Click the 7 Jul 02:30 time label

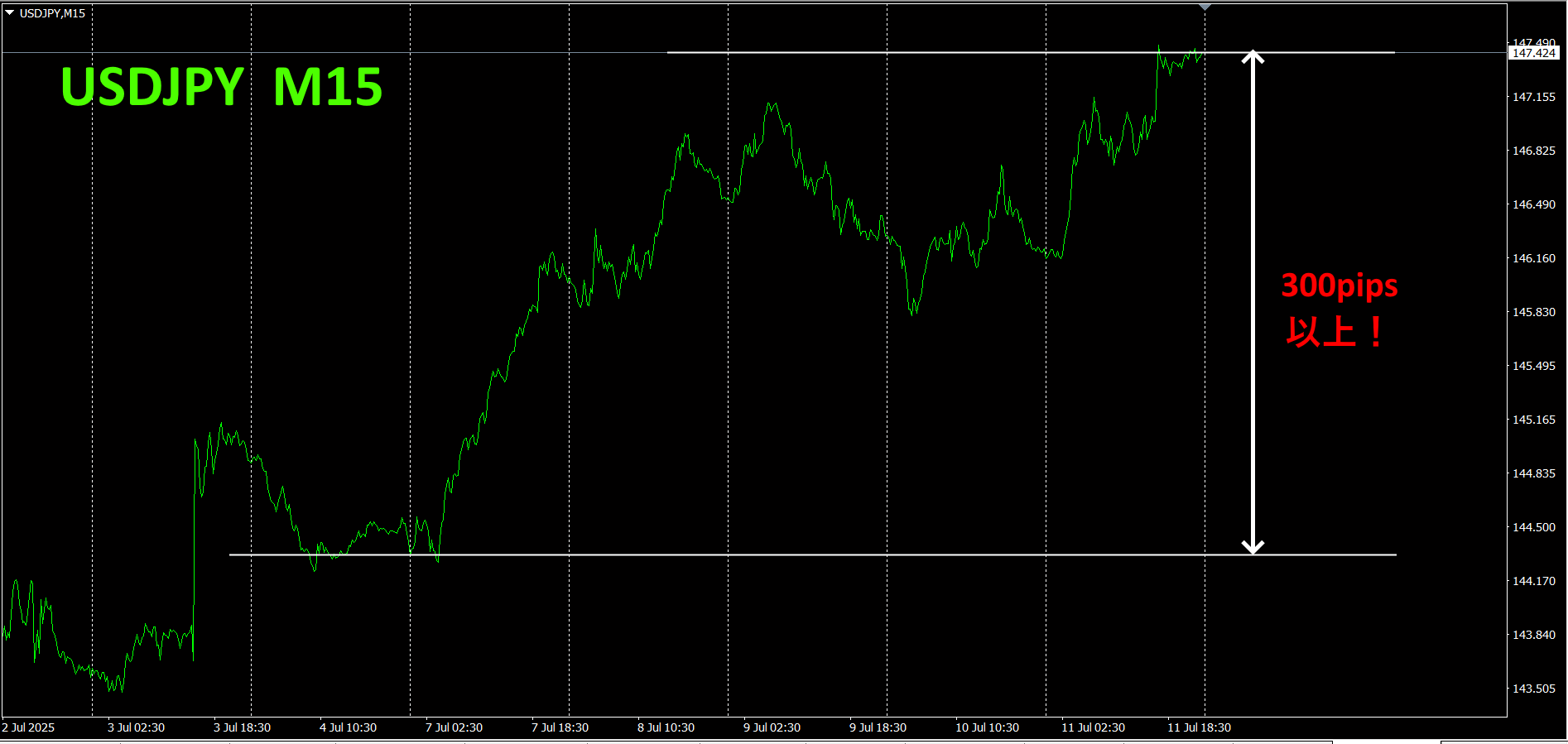[x=454, y=727]
